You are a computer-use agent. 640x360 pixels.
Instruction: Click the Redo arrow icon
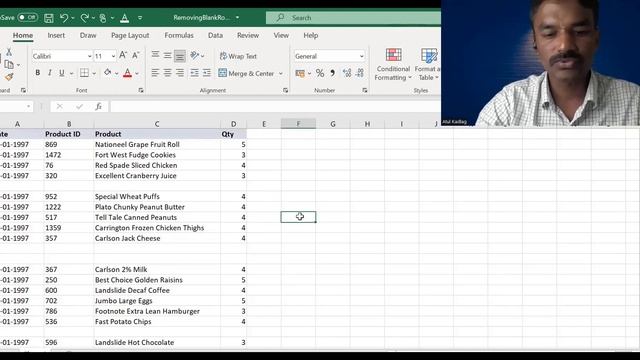point(84,18)
